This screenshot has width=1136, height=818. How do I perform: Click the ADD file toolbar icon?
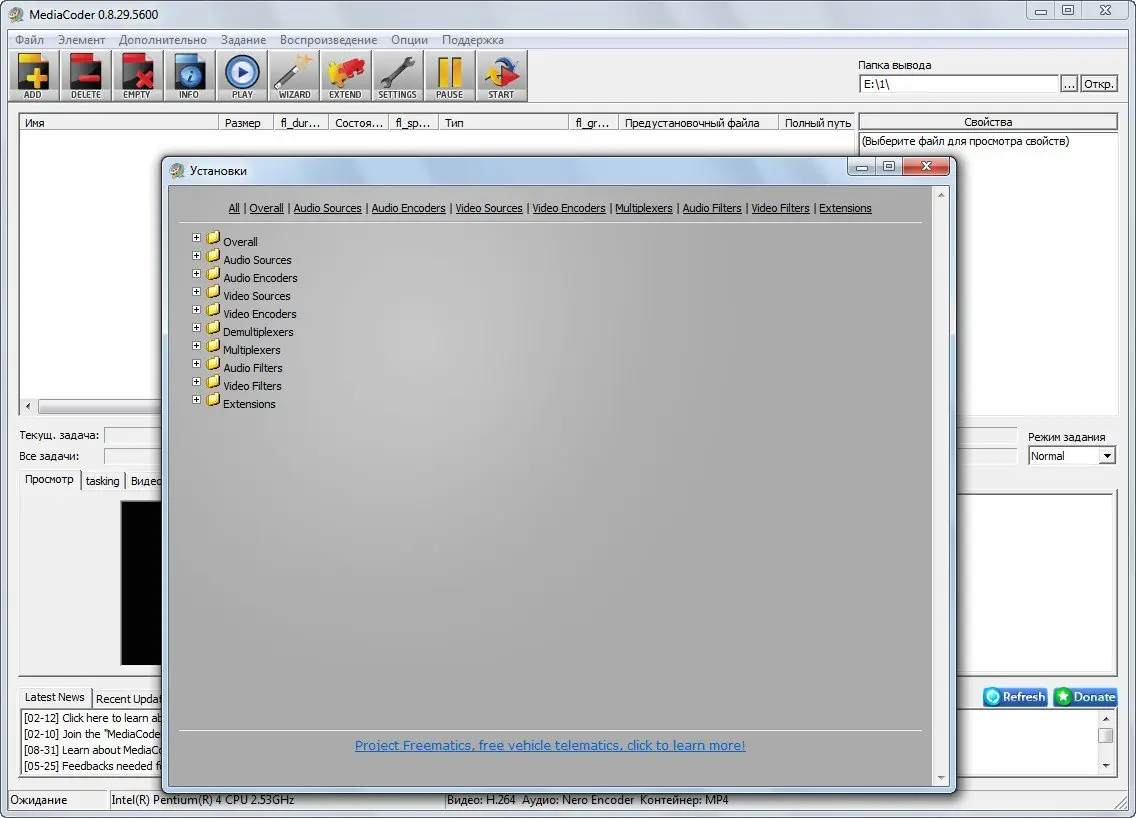(x=33, y=75)
